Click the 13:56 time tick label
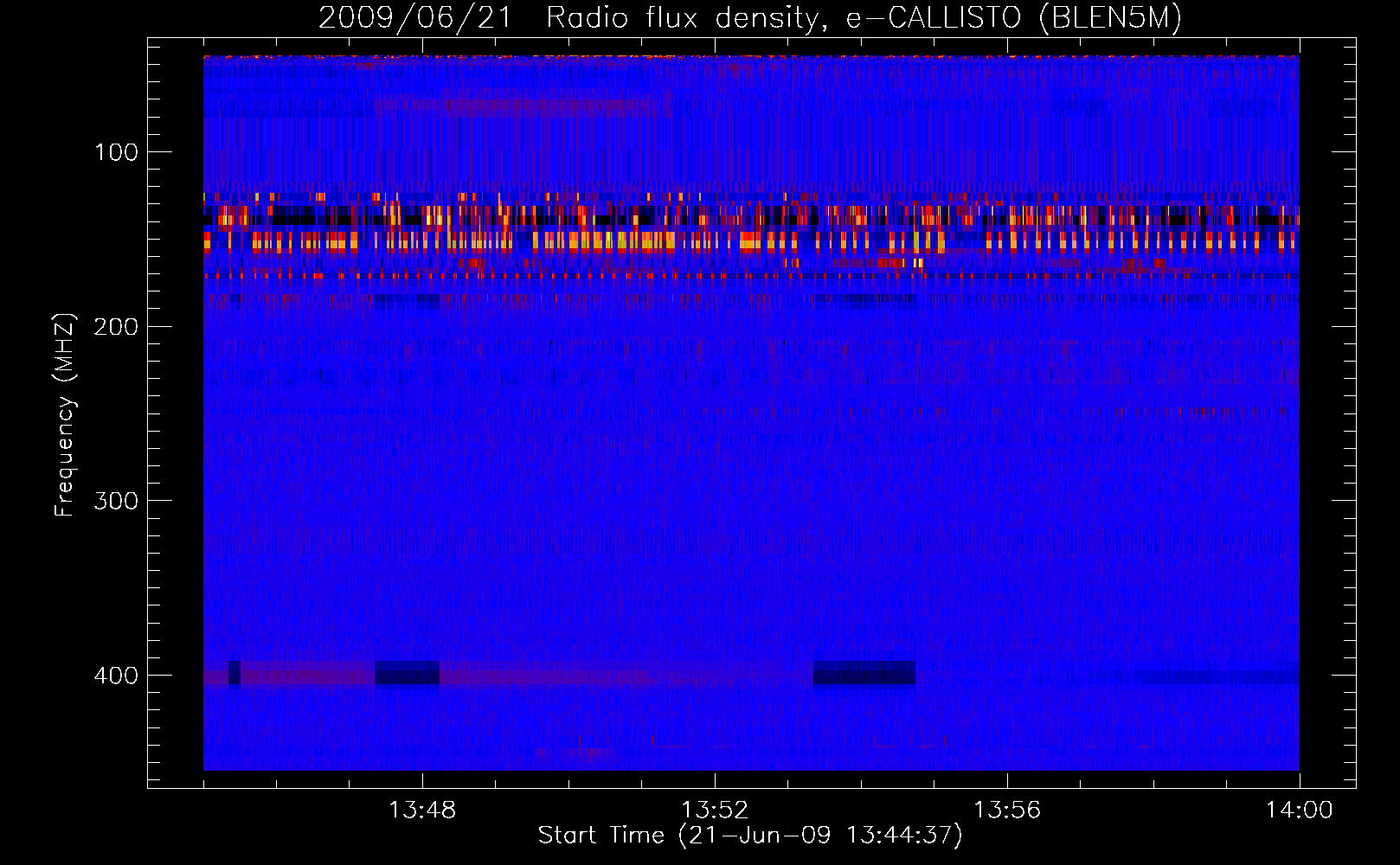Screen dimensions: 1400x865 [x=1007, y=811]
